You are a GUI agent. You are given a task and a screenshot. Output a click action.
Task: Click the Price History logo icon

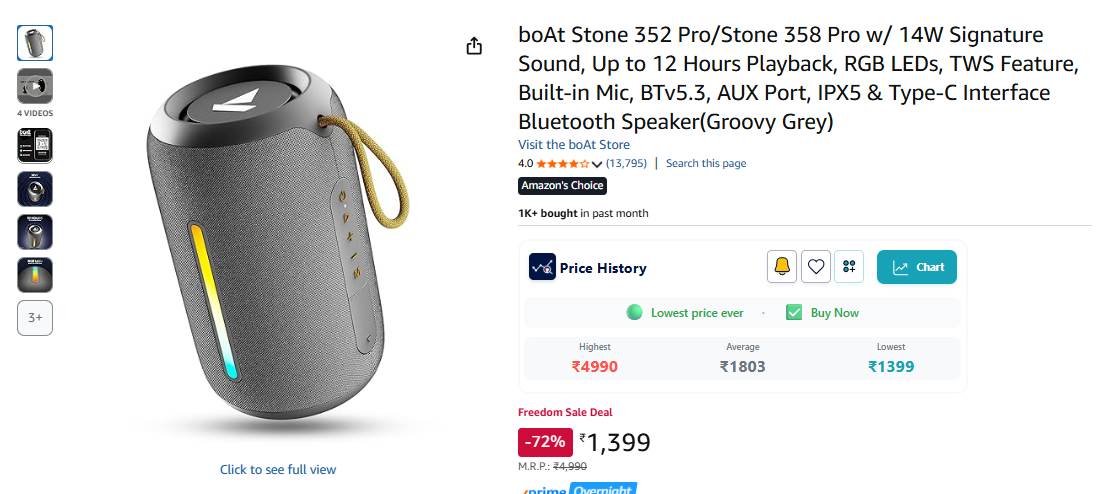[542, 267]
